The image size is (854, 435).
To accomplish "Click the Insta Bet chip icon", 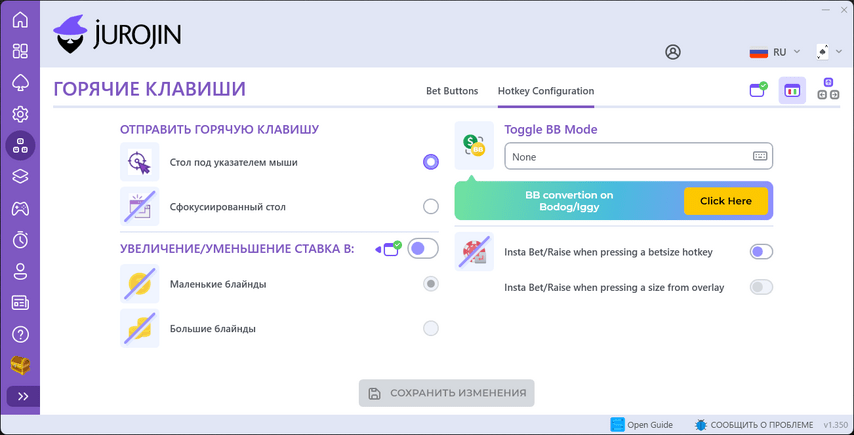I will pyautogui.click(x=474, y=252).
